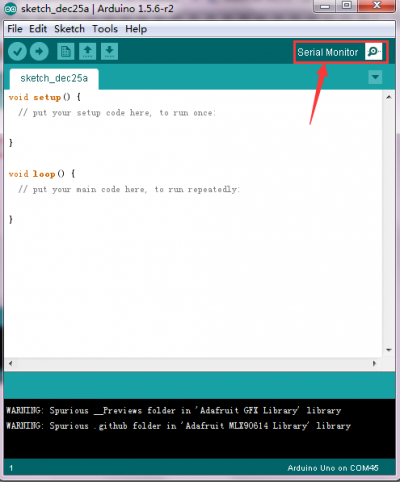This screenshot has width=400, height=482.
Task: Open the Help menu
Action: (136, 29)
